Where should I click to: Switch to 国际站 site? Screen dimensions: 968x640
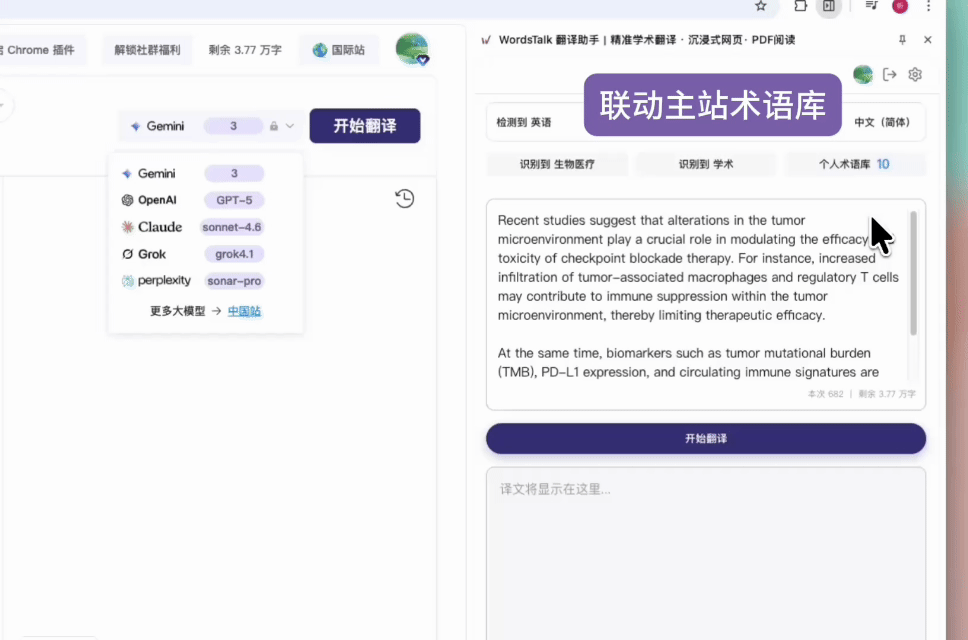click(339, 50)
